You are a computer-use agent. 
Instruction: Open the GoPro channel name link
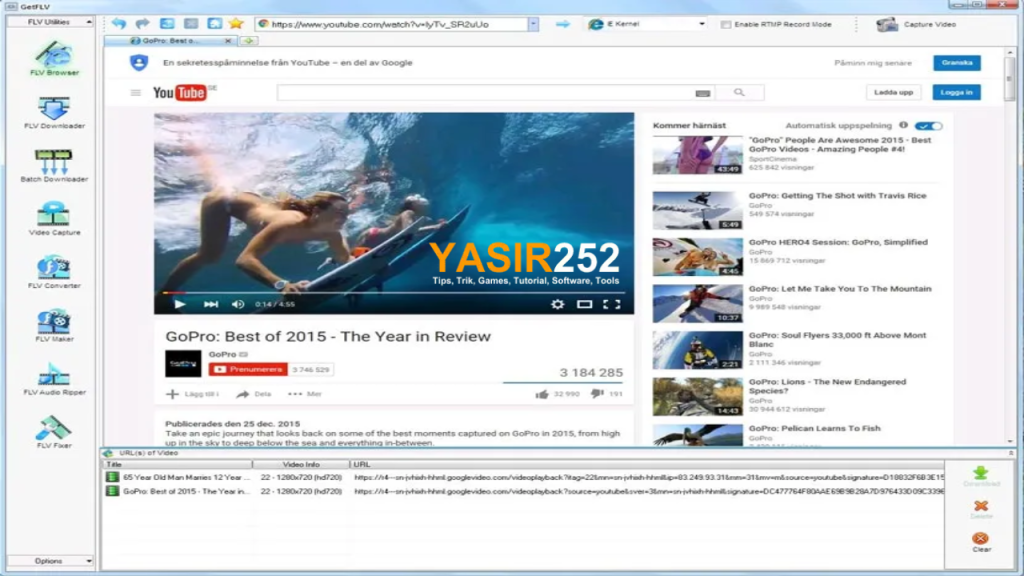[x=222, y=354]
